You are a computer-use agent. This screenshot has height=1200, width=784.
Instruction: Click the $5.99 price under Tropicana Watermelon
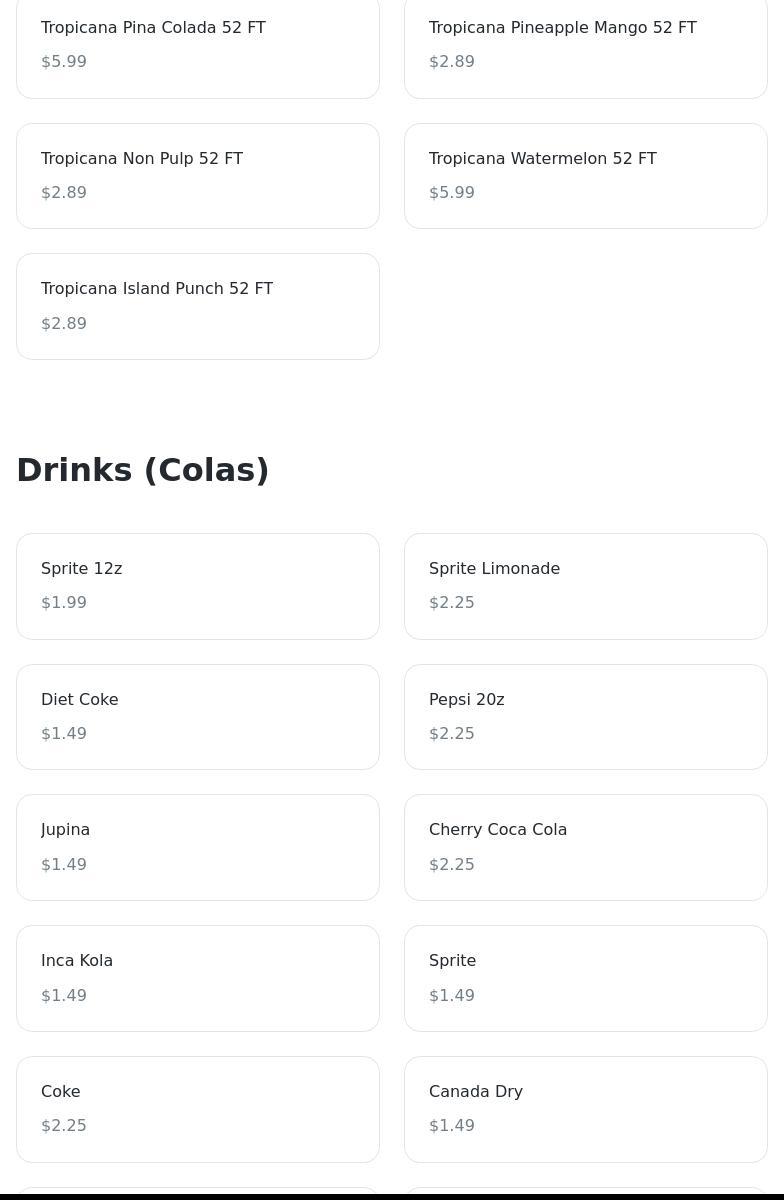click(452, 193)
